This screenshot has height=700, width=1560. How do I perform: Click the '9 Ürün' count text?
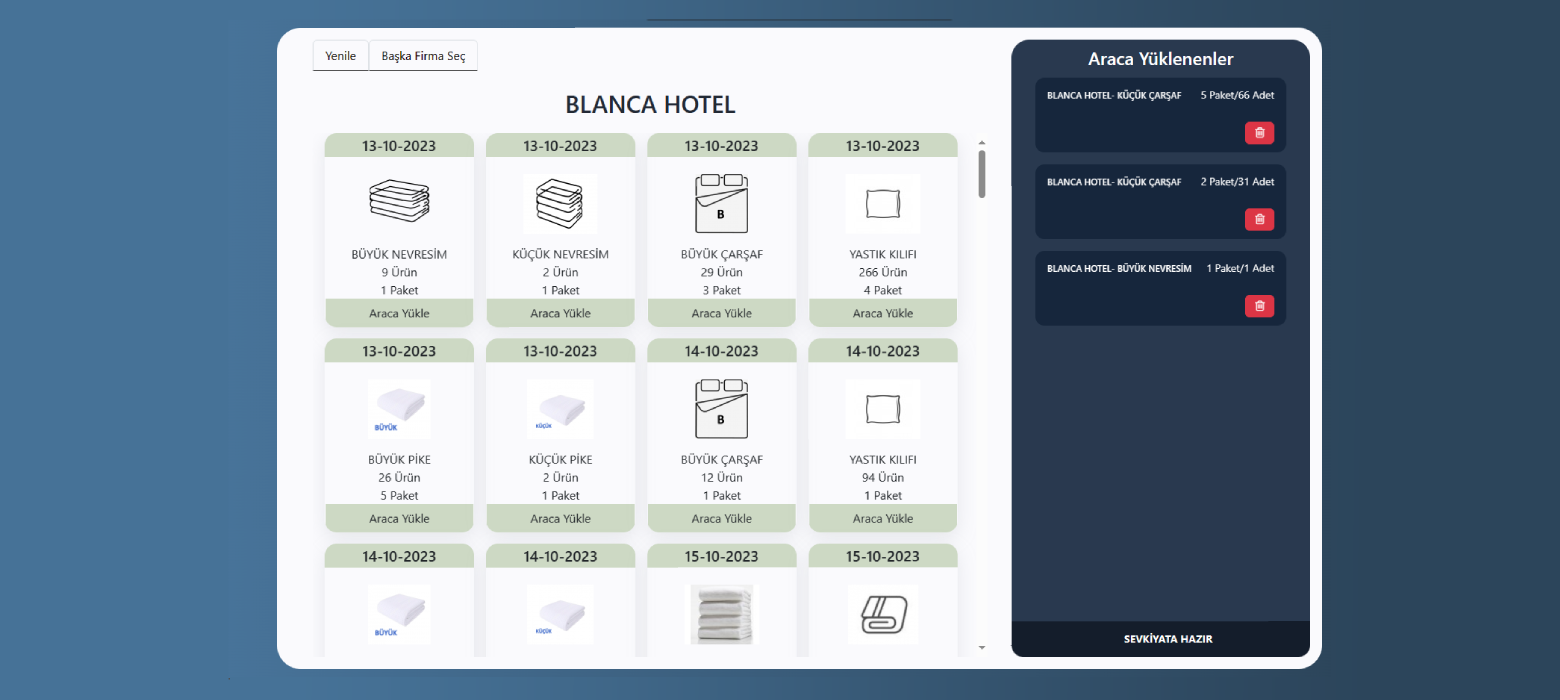click(399, 272)
